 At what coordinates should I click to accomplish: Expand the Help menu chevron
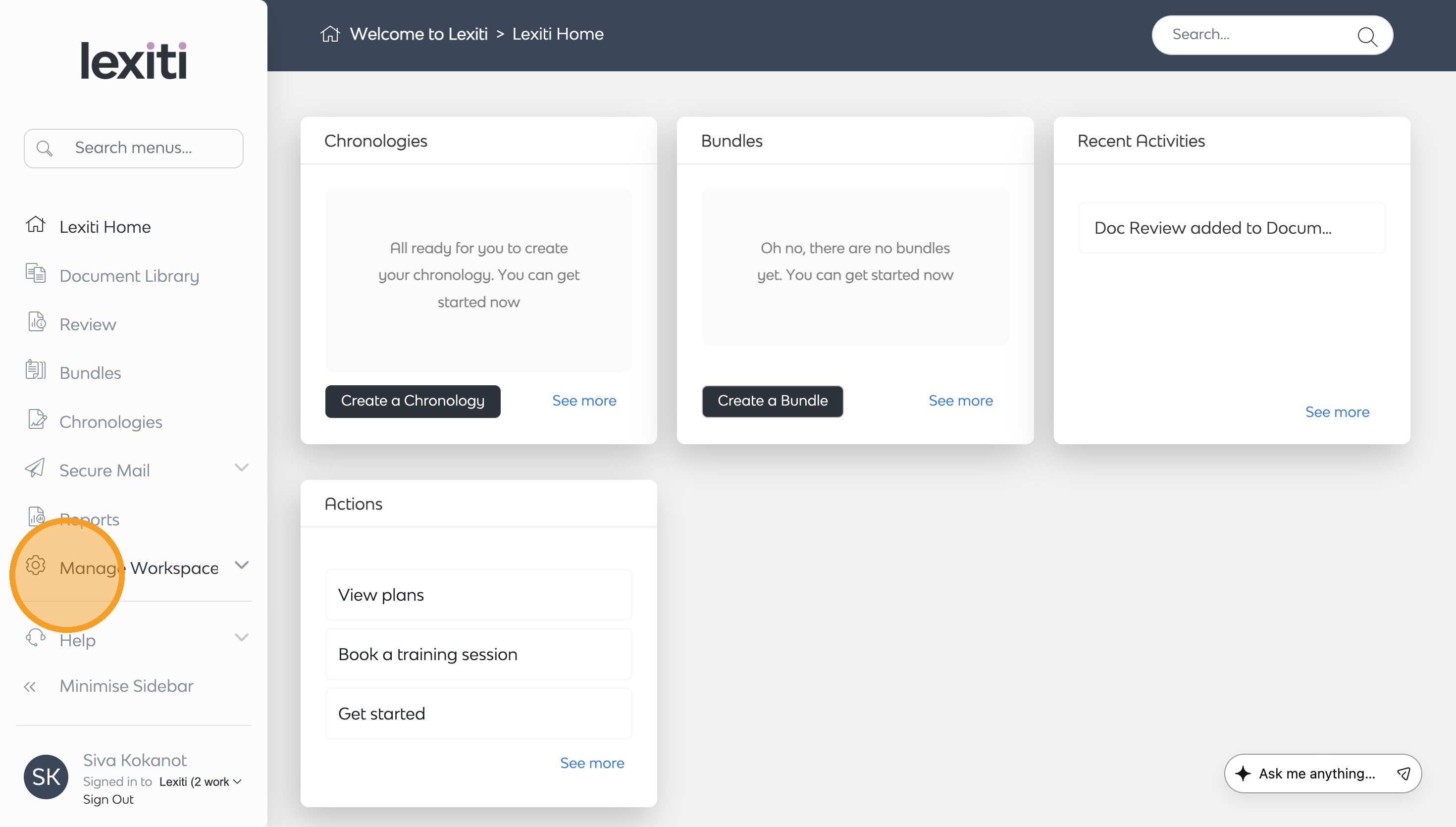point(241,638)
